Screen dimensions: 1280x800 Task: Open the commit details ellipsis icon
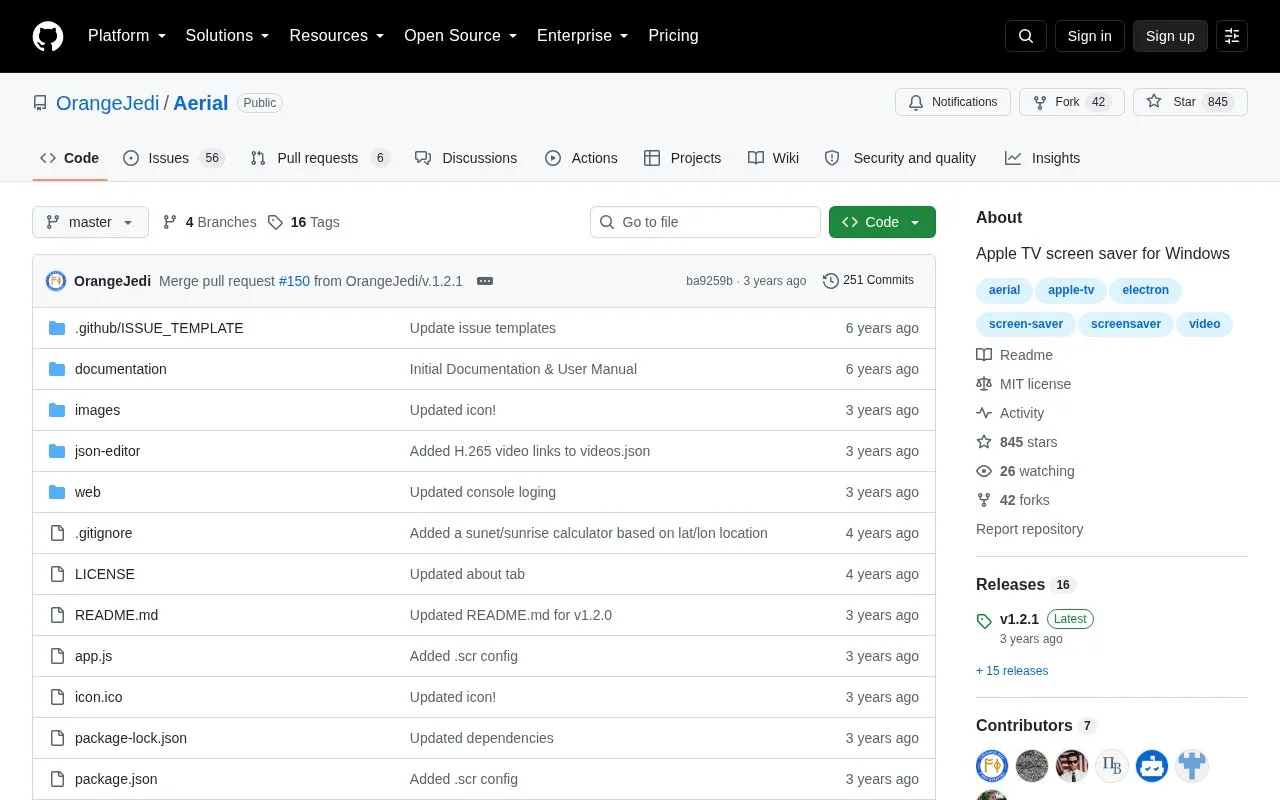point(485,281)
